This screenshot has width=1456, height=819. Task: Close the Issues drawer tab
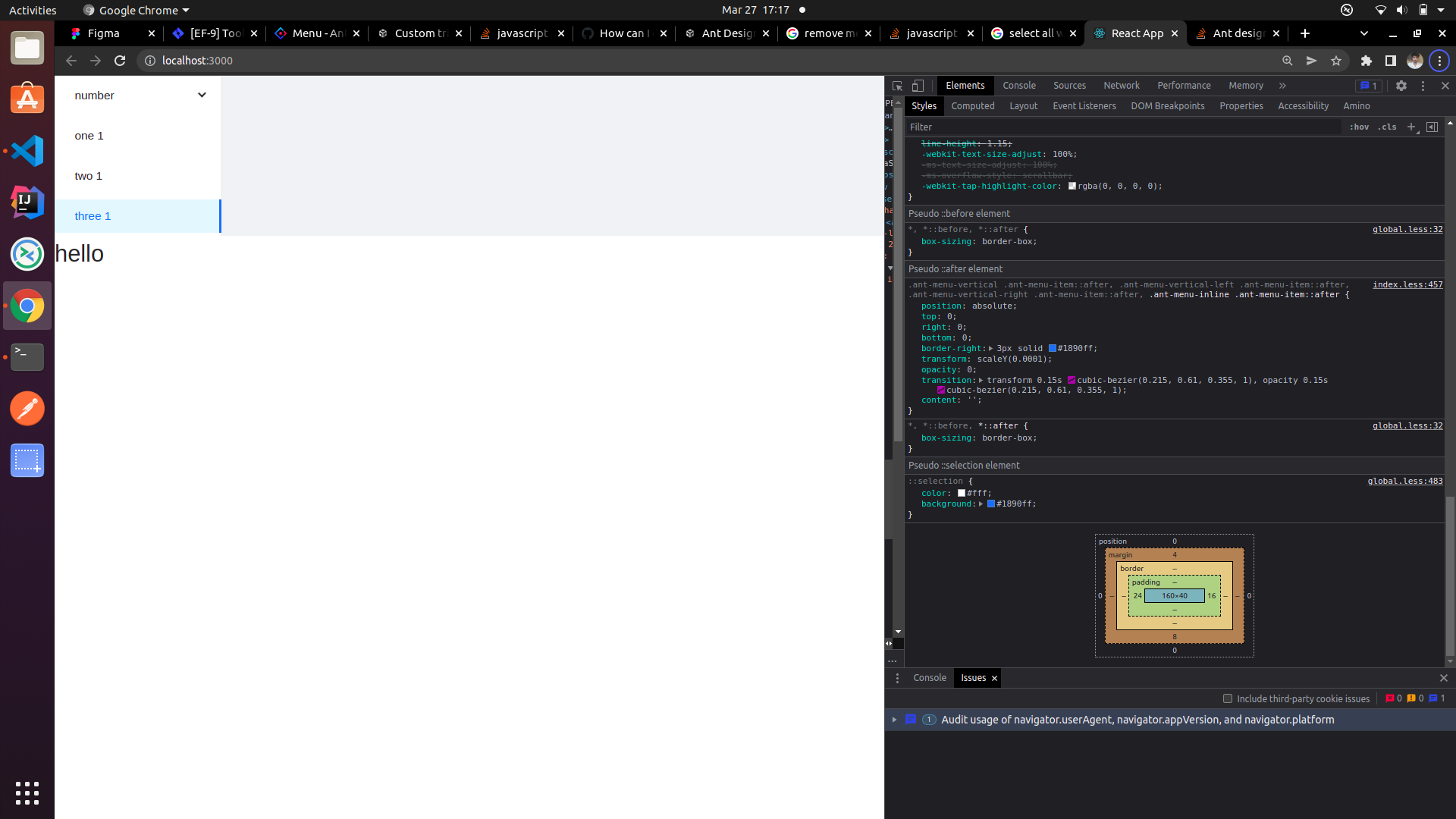(994, 679)
